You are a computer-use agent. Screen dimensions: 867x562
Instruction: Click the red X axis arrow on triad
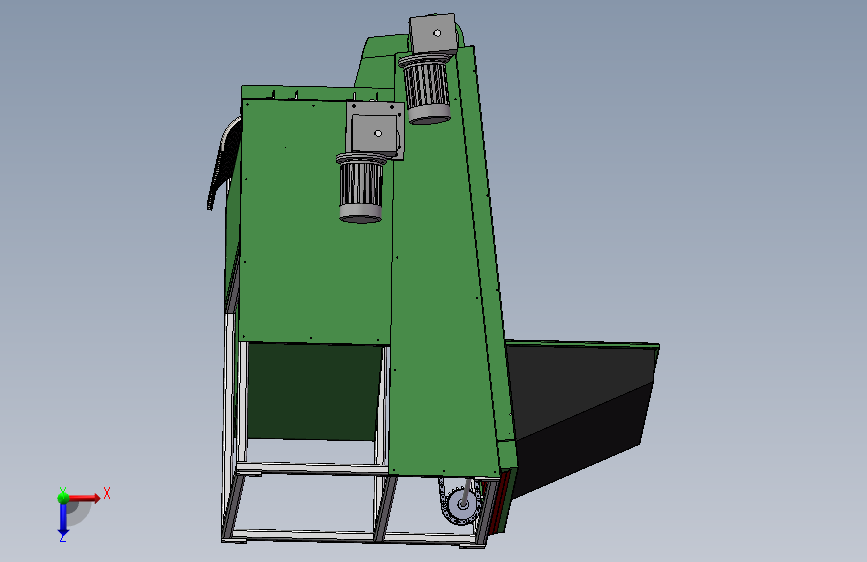[x=85, y=498]
